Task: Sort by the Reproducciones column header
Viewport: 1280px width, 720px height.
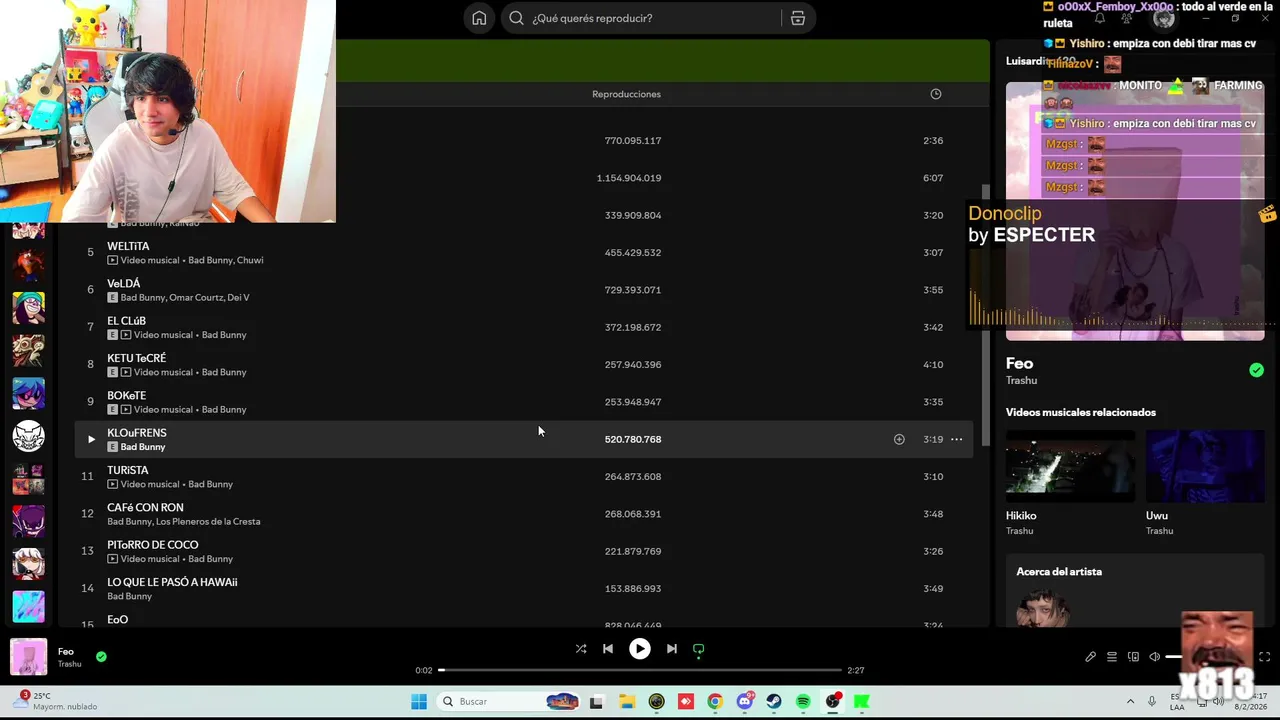Action: tap(626, 94)
